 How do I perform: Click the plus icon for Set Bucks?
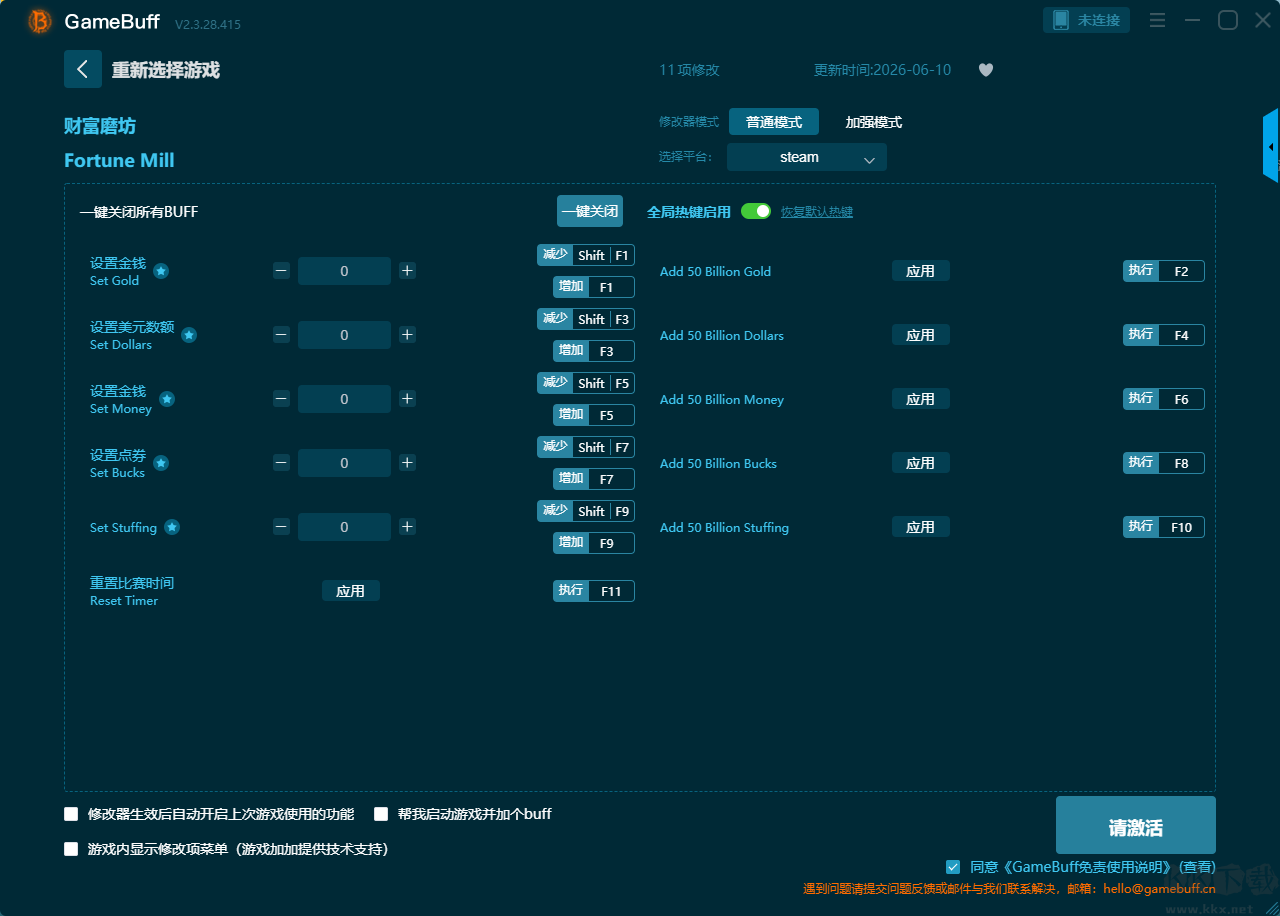[407, 463]
